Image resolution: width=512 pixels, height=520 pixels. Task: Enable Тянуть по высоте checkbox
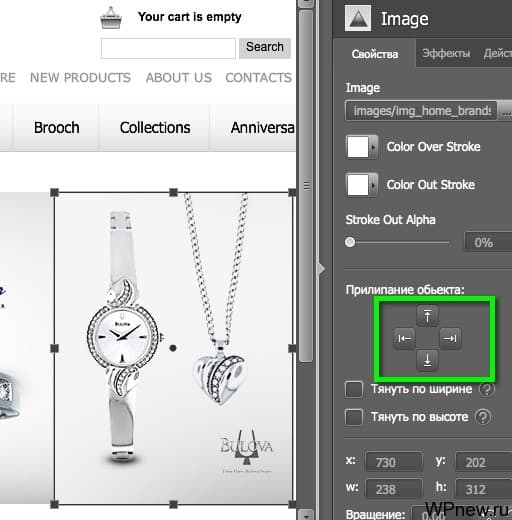354,417
